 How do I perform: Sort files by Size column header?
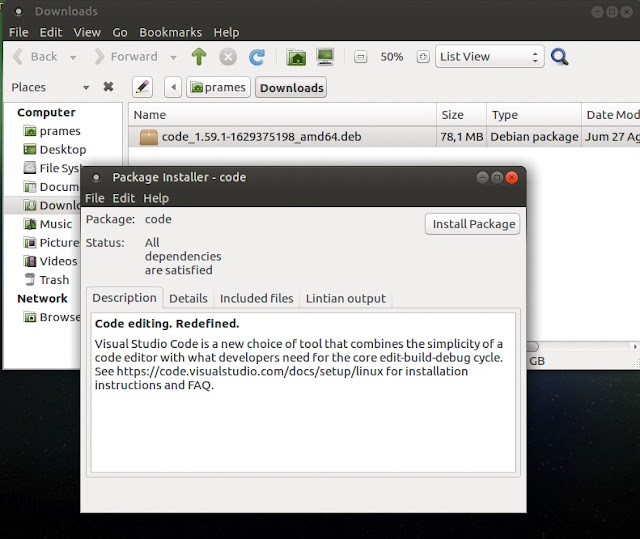(x=462, y=115)
